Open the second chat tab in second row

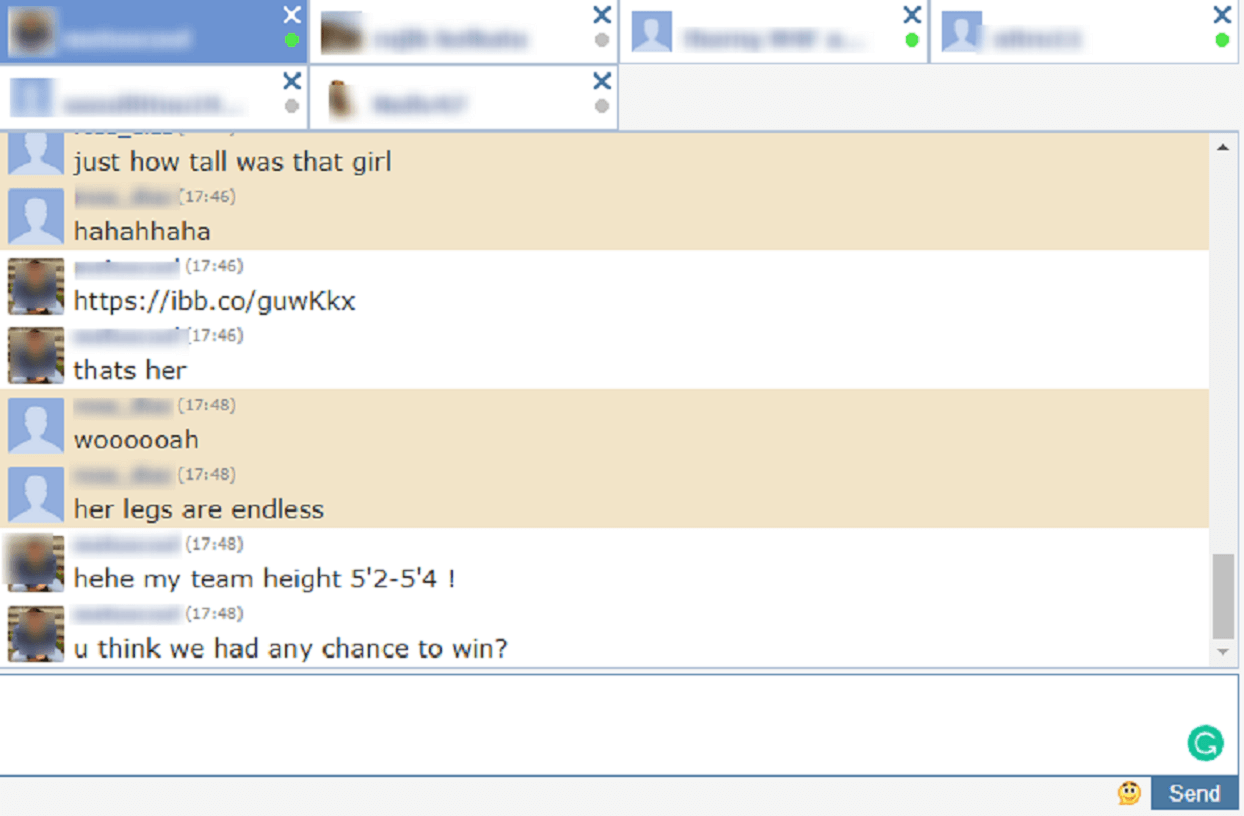[464, 98]
